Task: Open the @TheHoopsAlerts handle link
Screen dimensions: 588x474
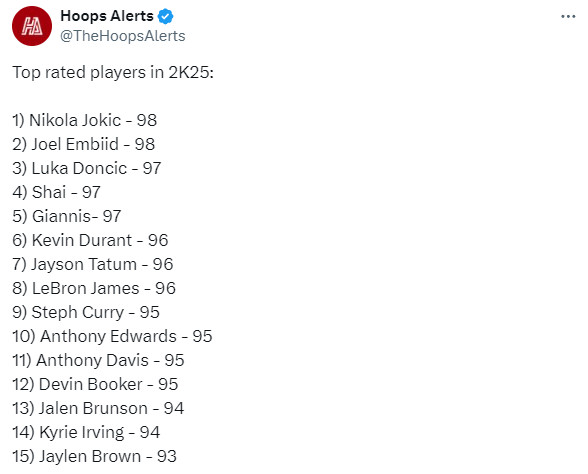Action: 123,36
